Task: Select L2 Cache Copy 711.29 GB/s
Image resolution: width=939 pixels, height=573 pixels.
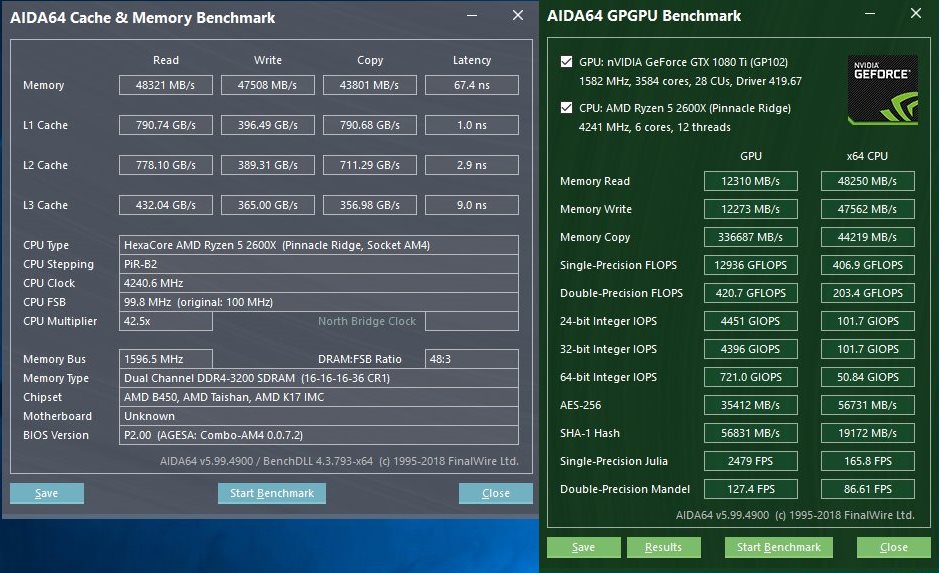Action: pyautogui.click(x=369, y=165)
